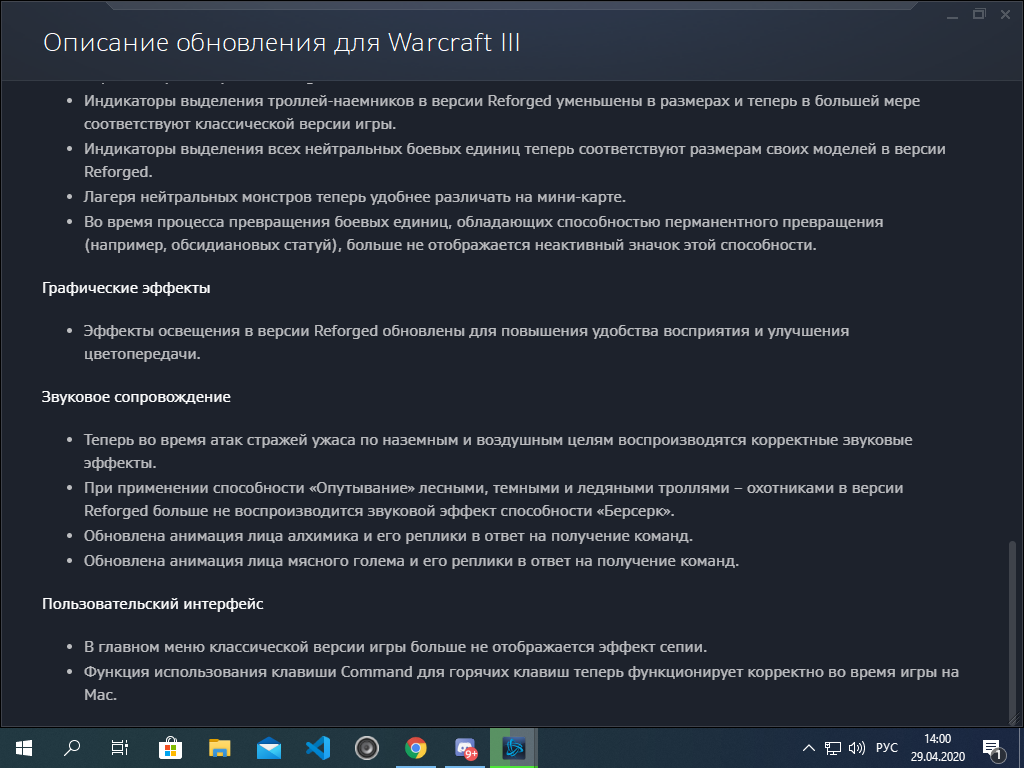Open network settings in the system tray
1024x768 pixels.
point(833,748)
